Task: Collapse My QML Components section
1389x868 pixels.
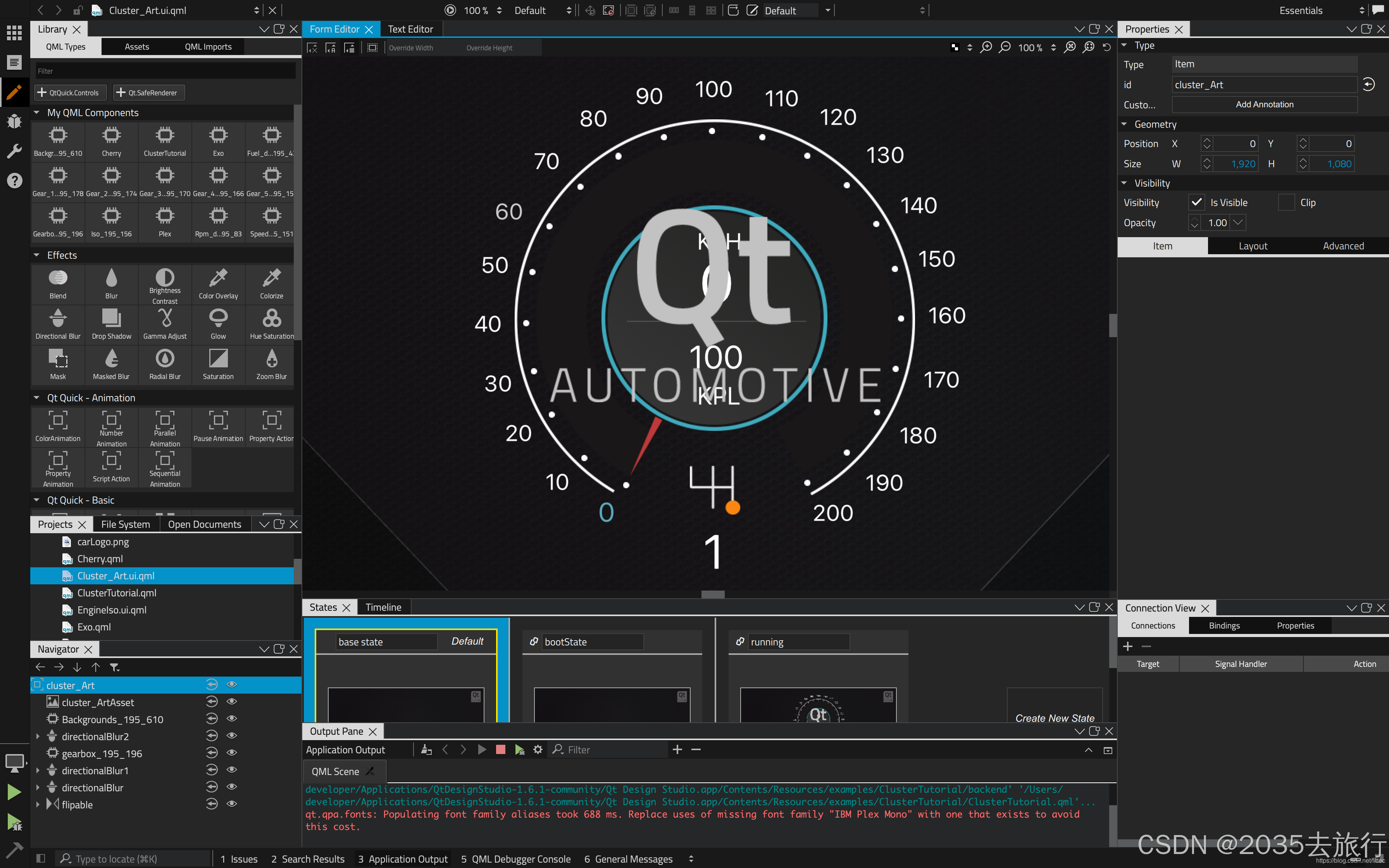Action: [37, 112]
